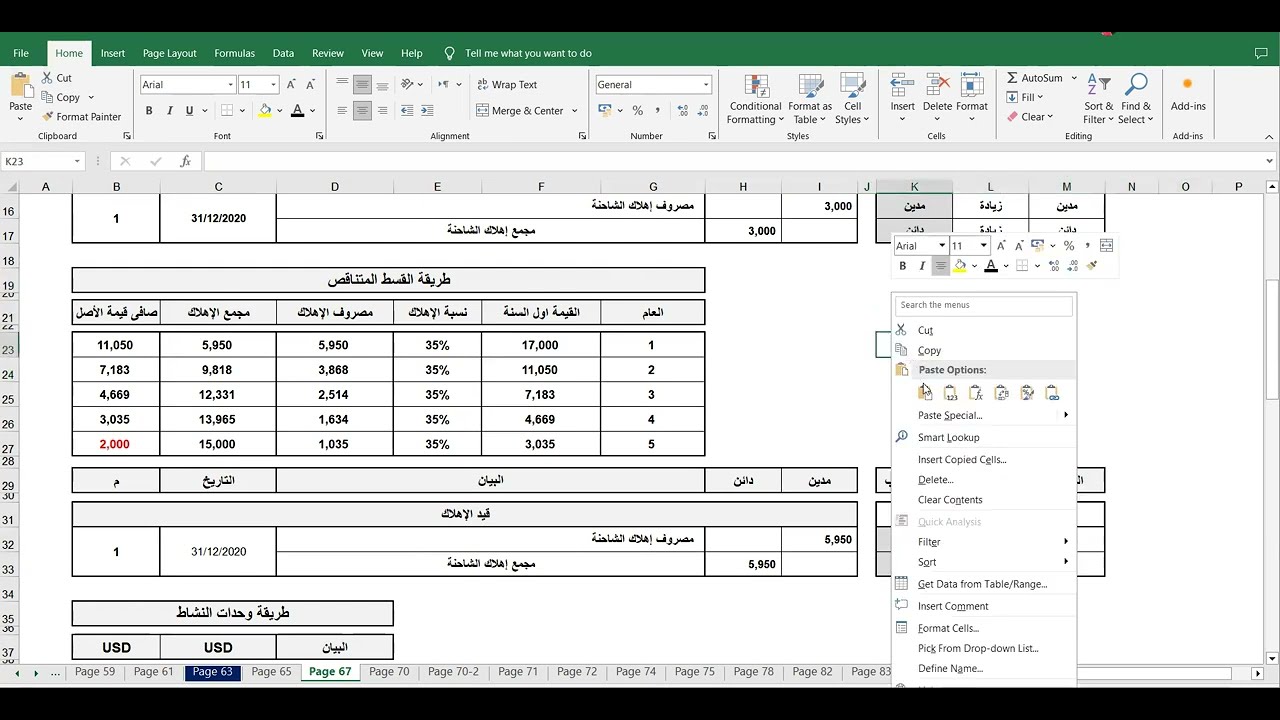Toggle Italic in floating mini toolbar
The width and height of the screenshot is (1280, 720).
921,266
